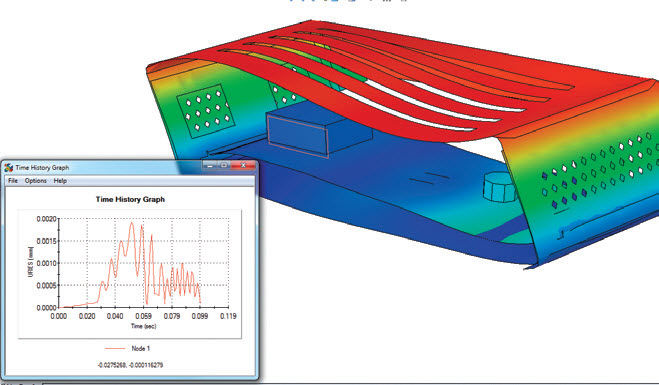659x385 pixels.
Task: Select the blue rectangular box component
Action: pyautogui.click(x=318, y=131)
